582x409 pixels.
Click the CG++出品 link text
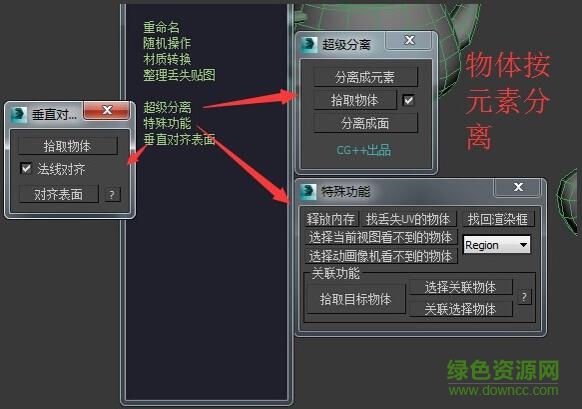[364, 150]
